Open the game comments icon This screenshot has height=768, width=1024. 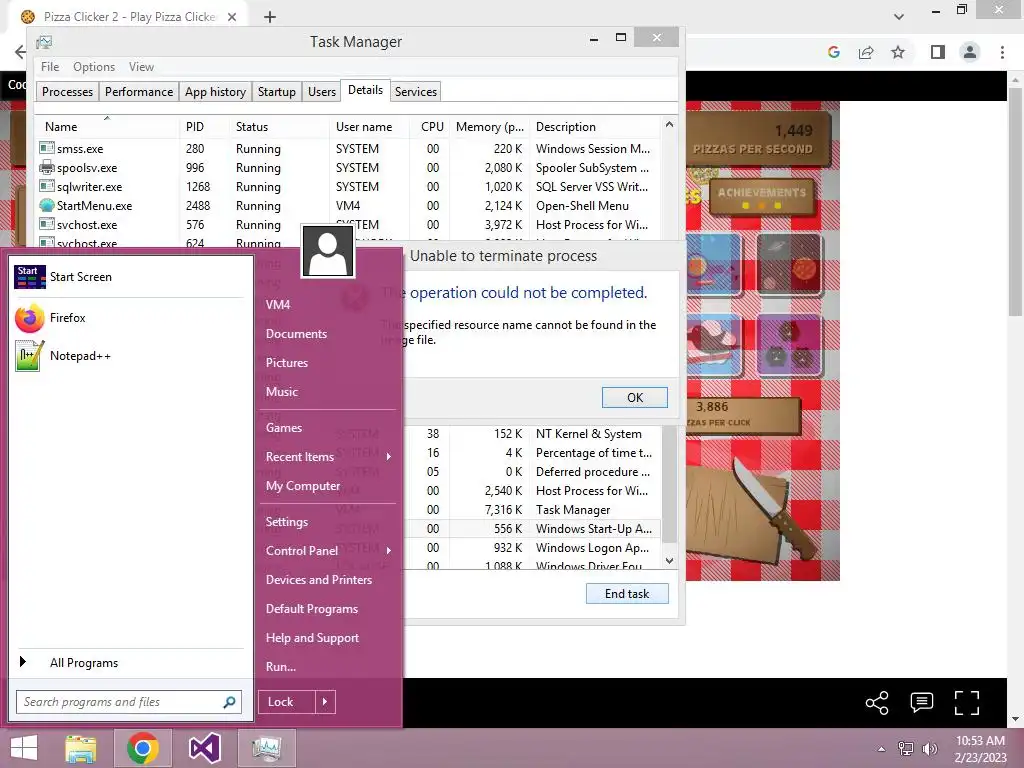[921, 703]
